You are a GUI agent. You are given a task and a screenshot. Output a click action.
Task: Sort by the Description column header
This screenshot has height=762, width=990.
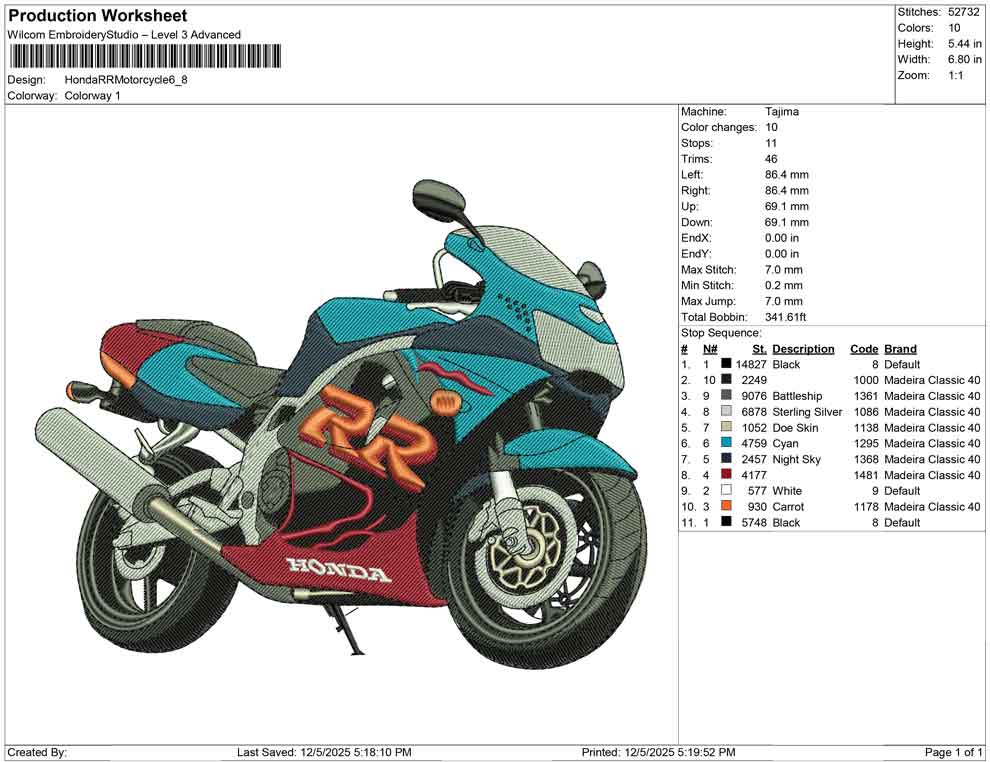point(803,348)
